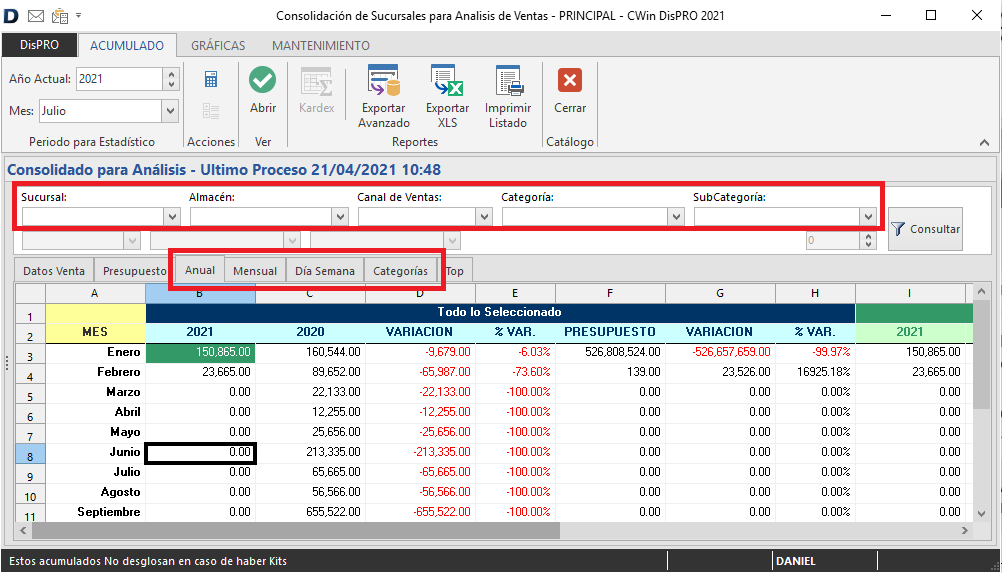Click the Consultar filter button

[925, 229]
